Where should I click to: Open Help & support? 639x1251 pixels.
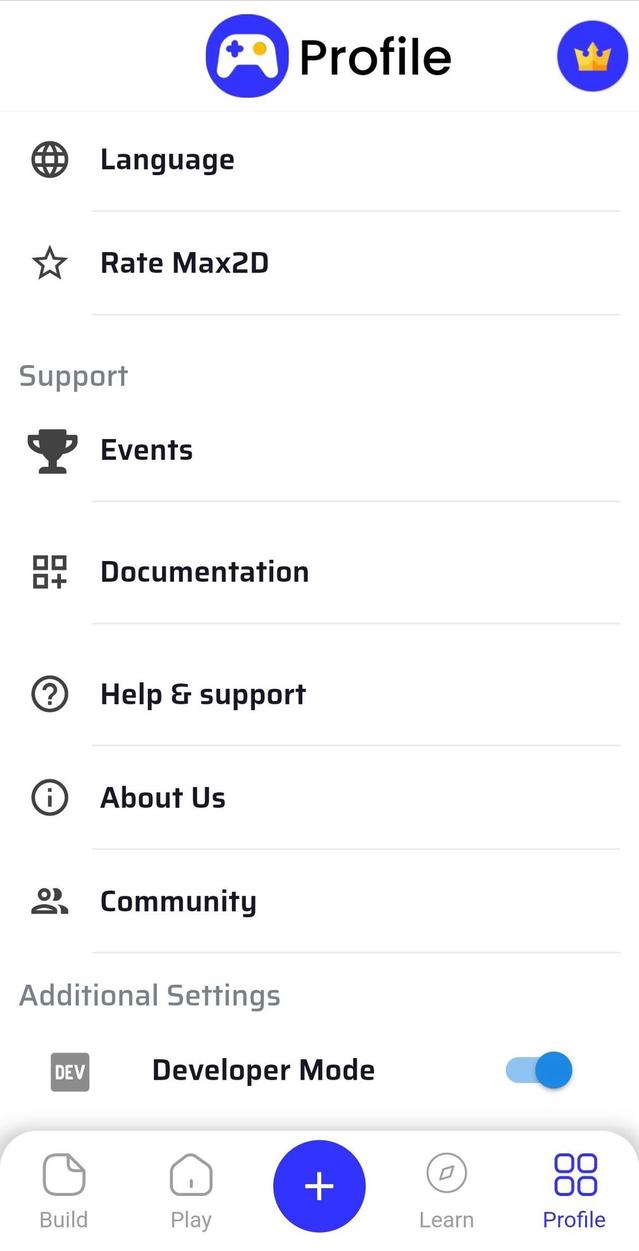pyautogui.click(x=203, y=694)
